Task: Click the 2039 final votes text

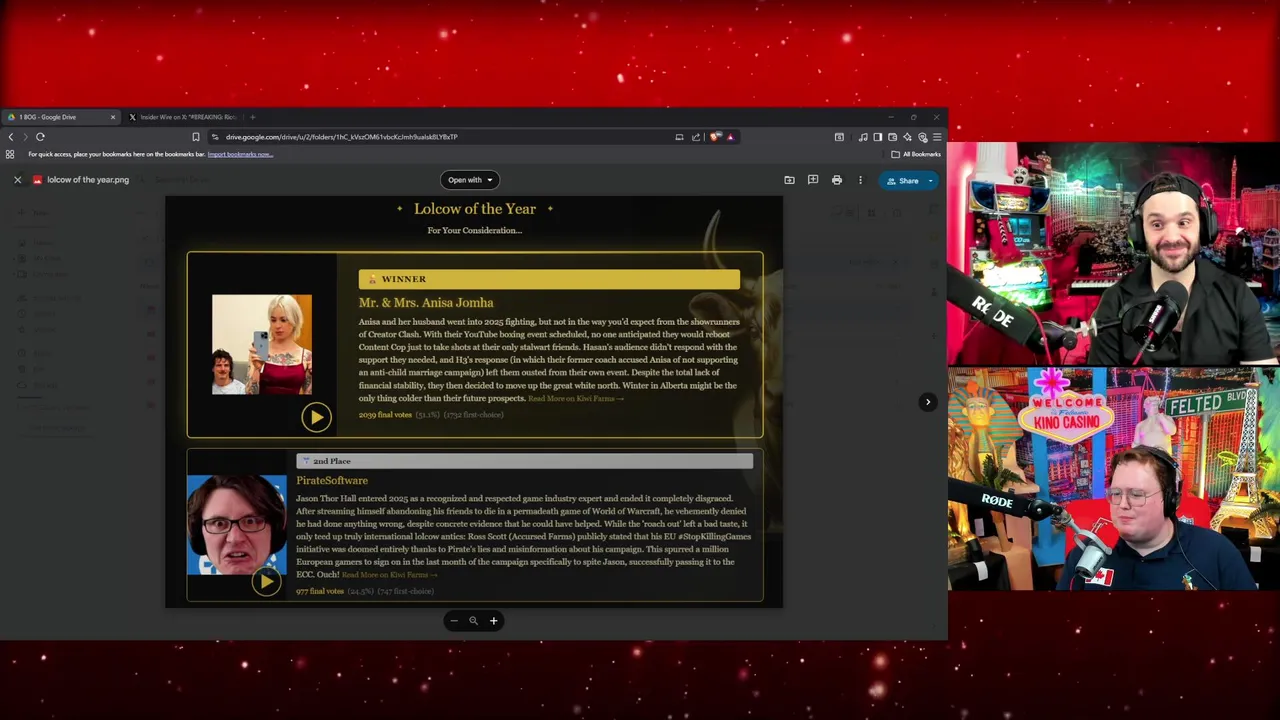Action: 385,415
